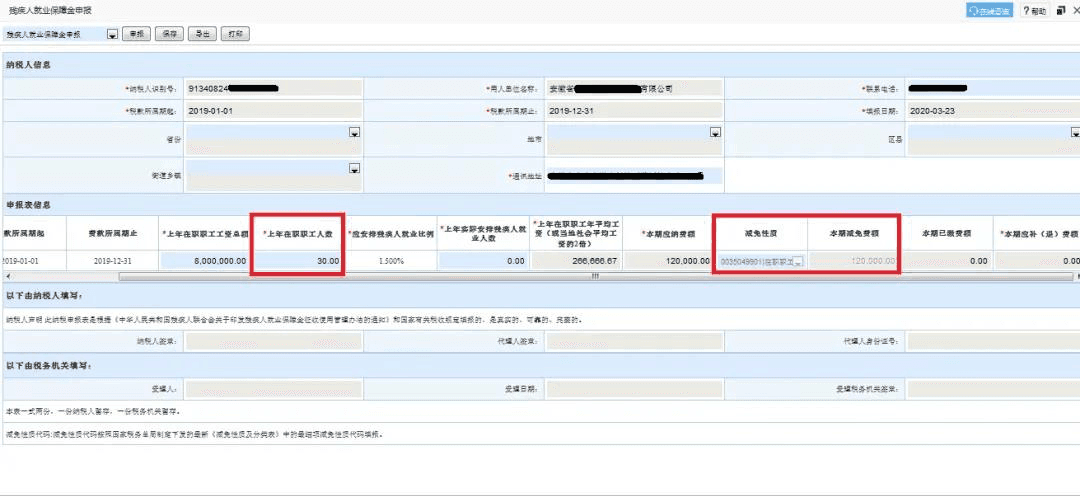This screenshot has width=1080, height=497.
Task: Expand the 地市 city dropdown
Action: point(715,132)
